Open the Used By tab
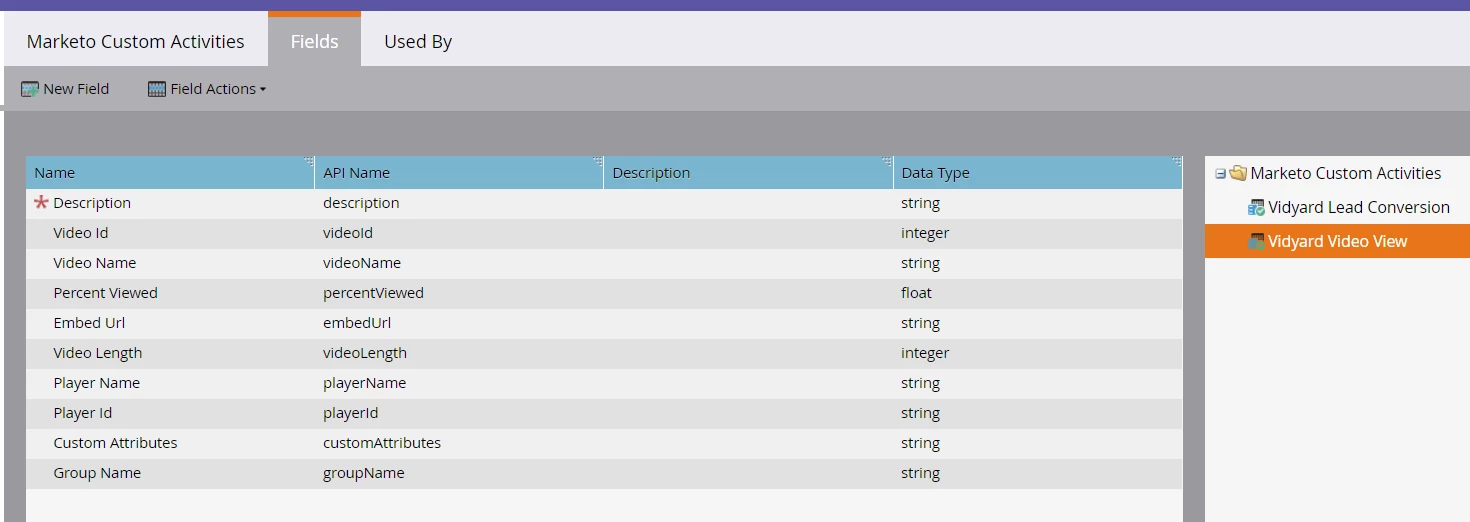This screenshot has width=1470, height=522. click(418, 42)
